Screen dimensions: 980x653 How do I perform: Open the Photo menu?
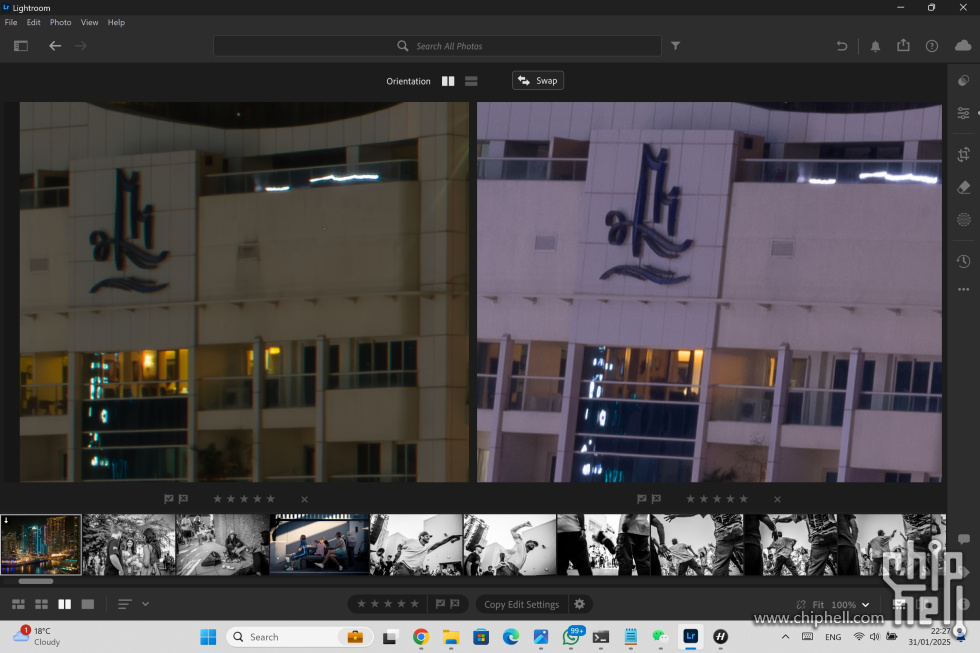click(61, 22)
